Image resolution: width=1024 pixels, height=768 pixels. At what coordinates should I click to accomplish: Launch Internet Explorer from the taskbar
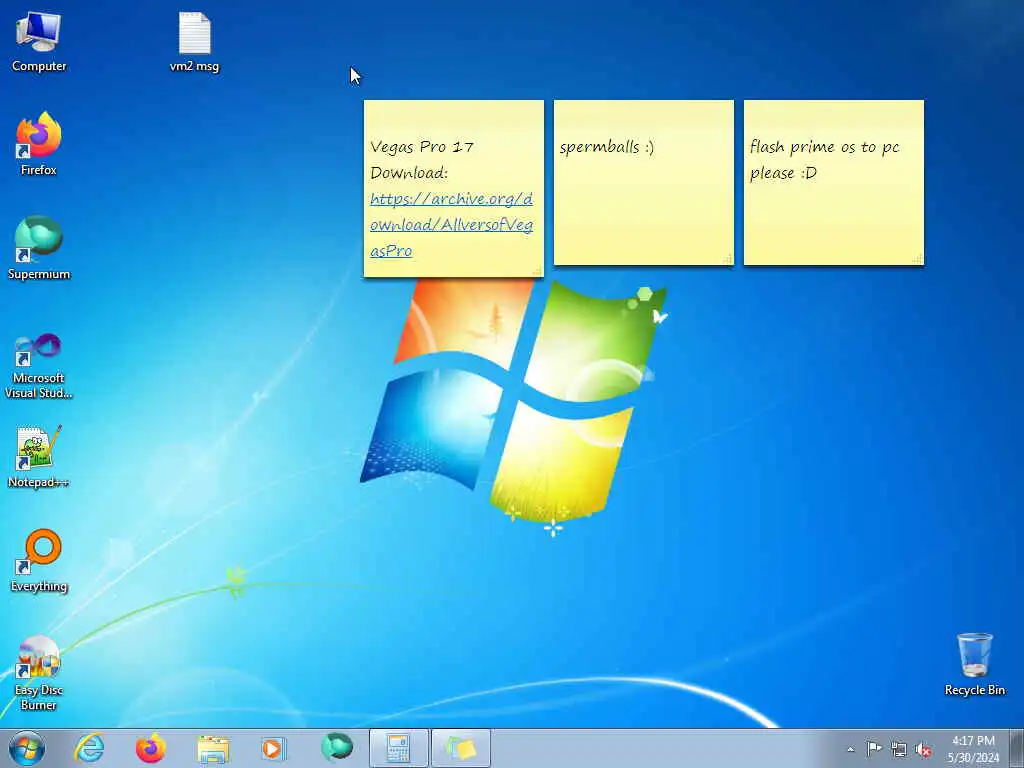point(89,748)
